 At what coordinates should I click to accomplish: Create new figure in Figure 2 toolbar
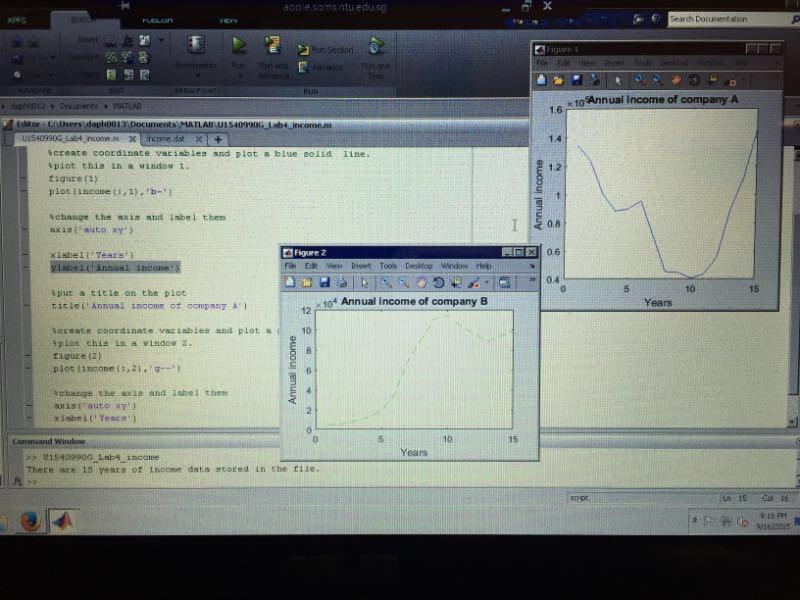[290, 282]
